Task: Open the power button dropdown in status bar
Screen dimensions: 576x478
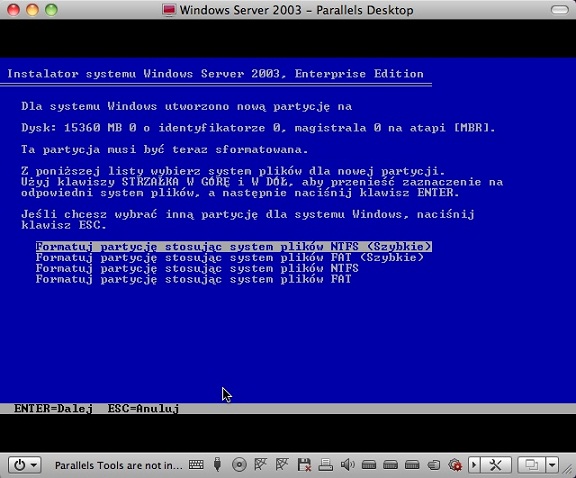Action: click(25, 465)
